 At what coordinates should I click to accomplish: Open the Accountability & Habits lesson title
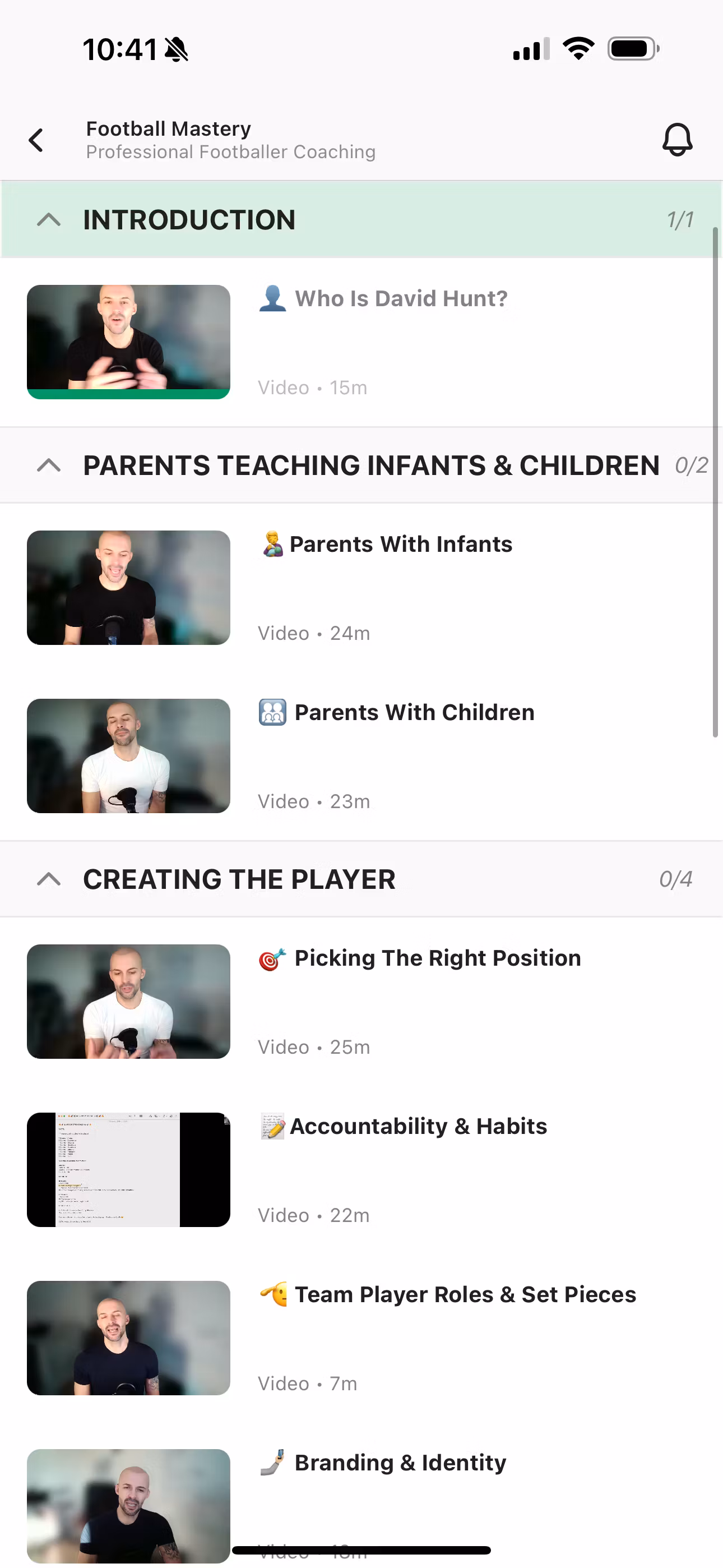pyautogui.click(x=418, y=1127)
